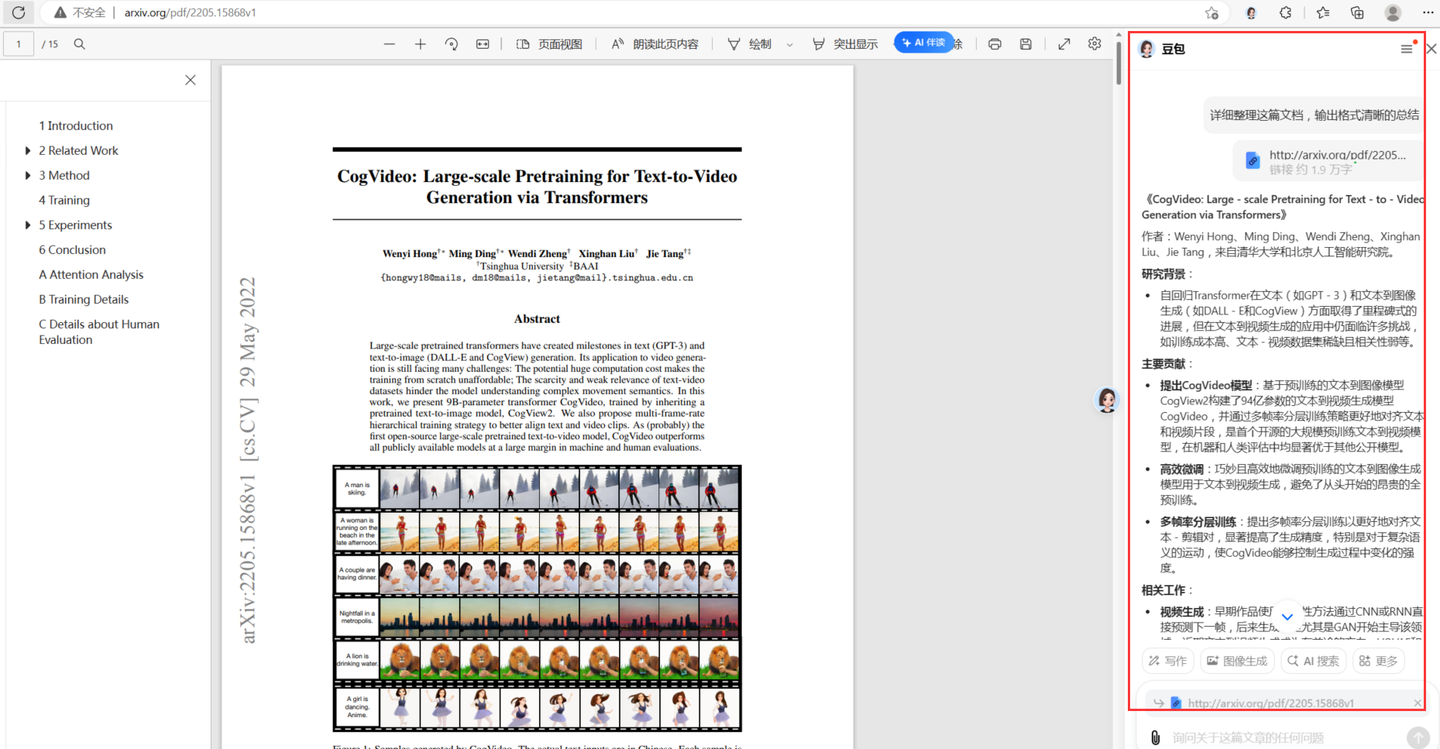Click the PDF page number field
The image size is (1440, 749).
[18, 44]
